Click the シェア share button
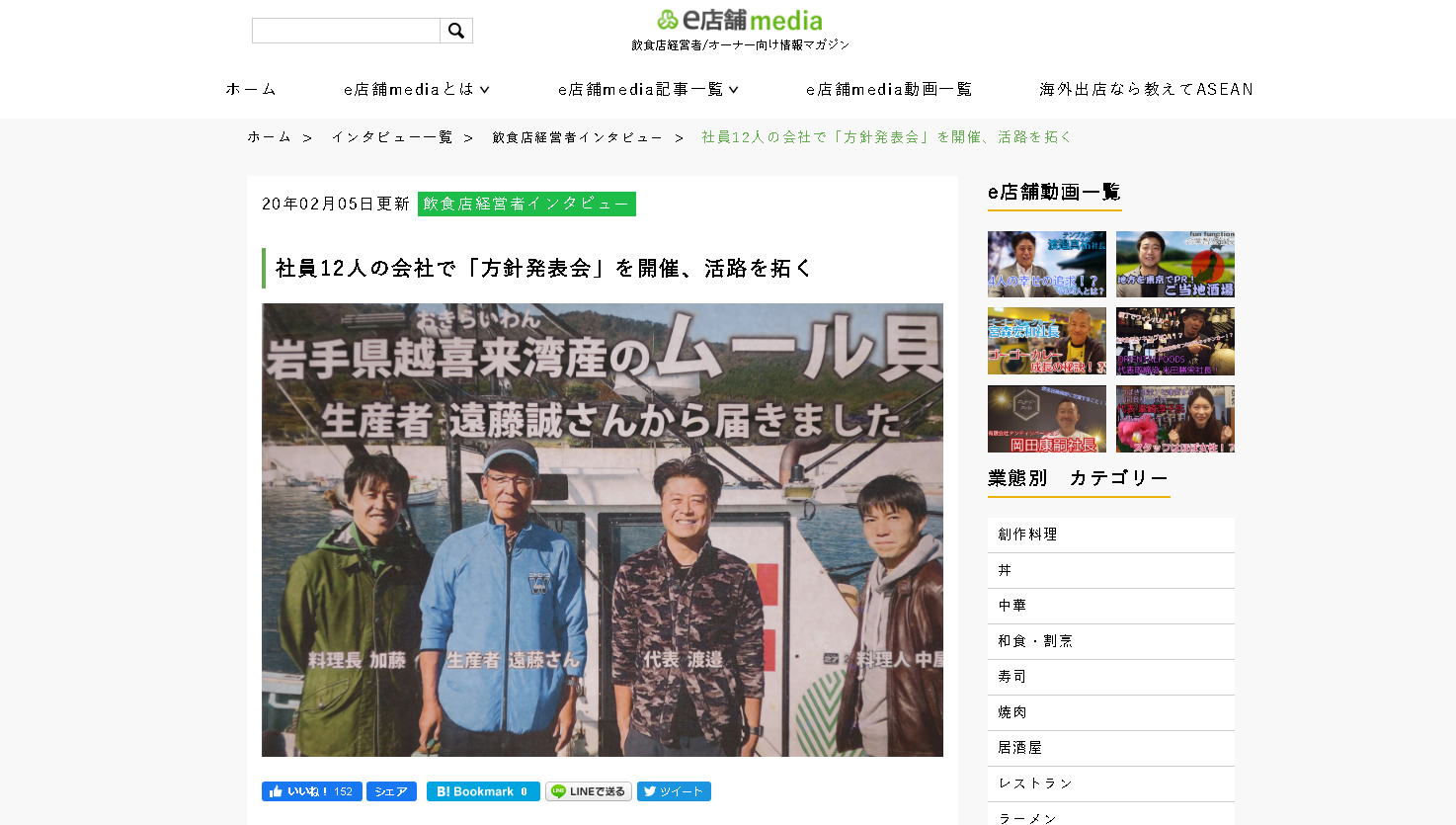Image resolution: width=1456 pixels, height=825 pixels. click(391, 790)
